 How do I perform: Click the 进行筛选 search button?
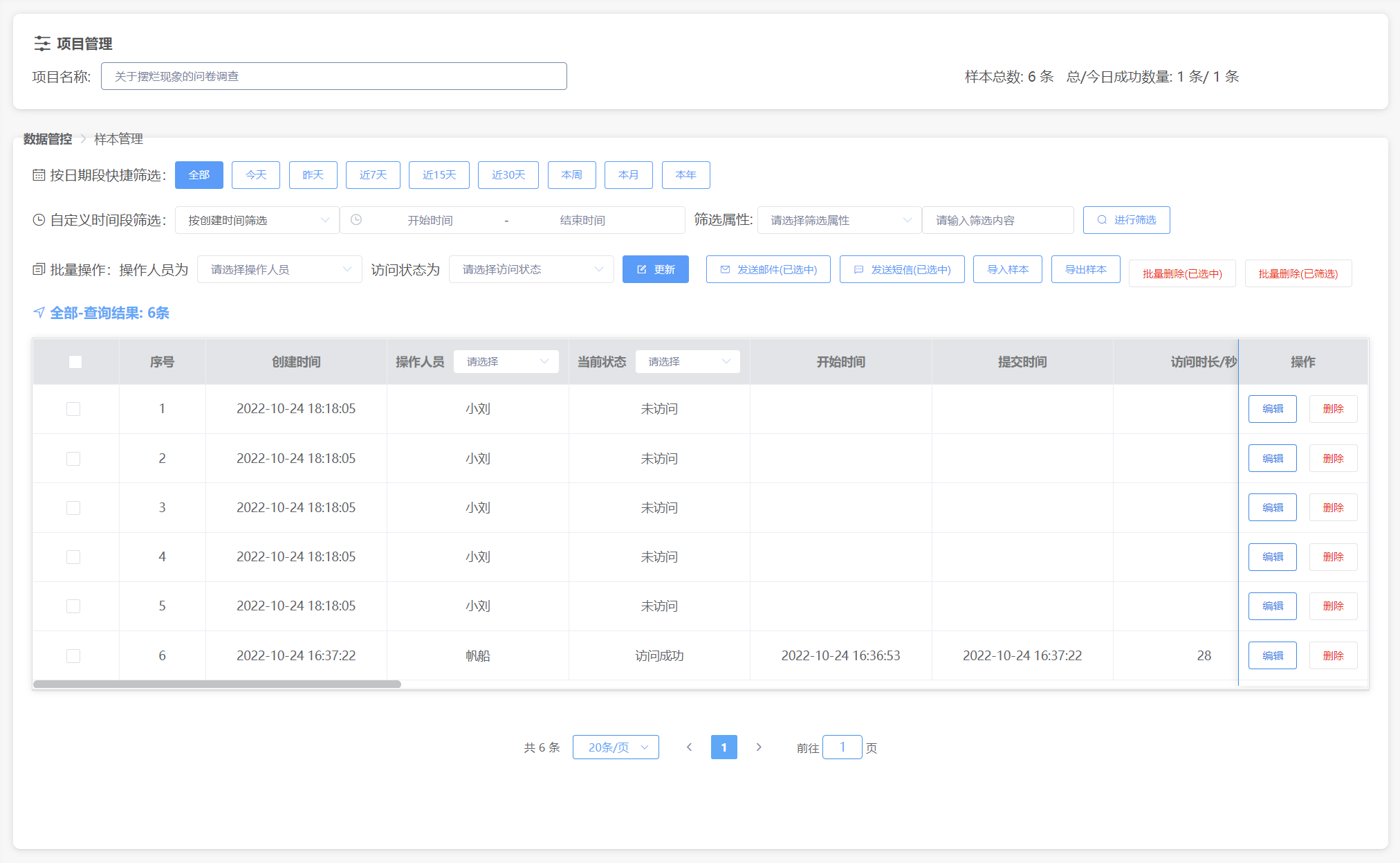click(1127, 220)
